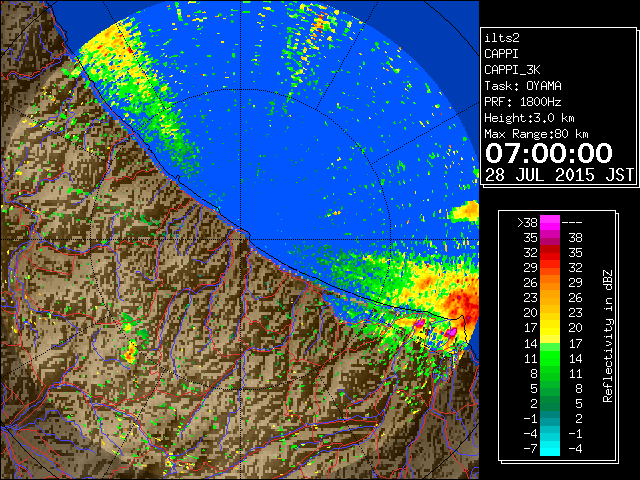Click the >38 legend value
Screen dimensions: 640x480
point(527,223)
